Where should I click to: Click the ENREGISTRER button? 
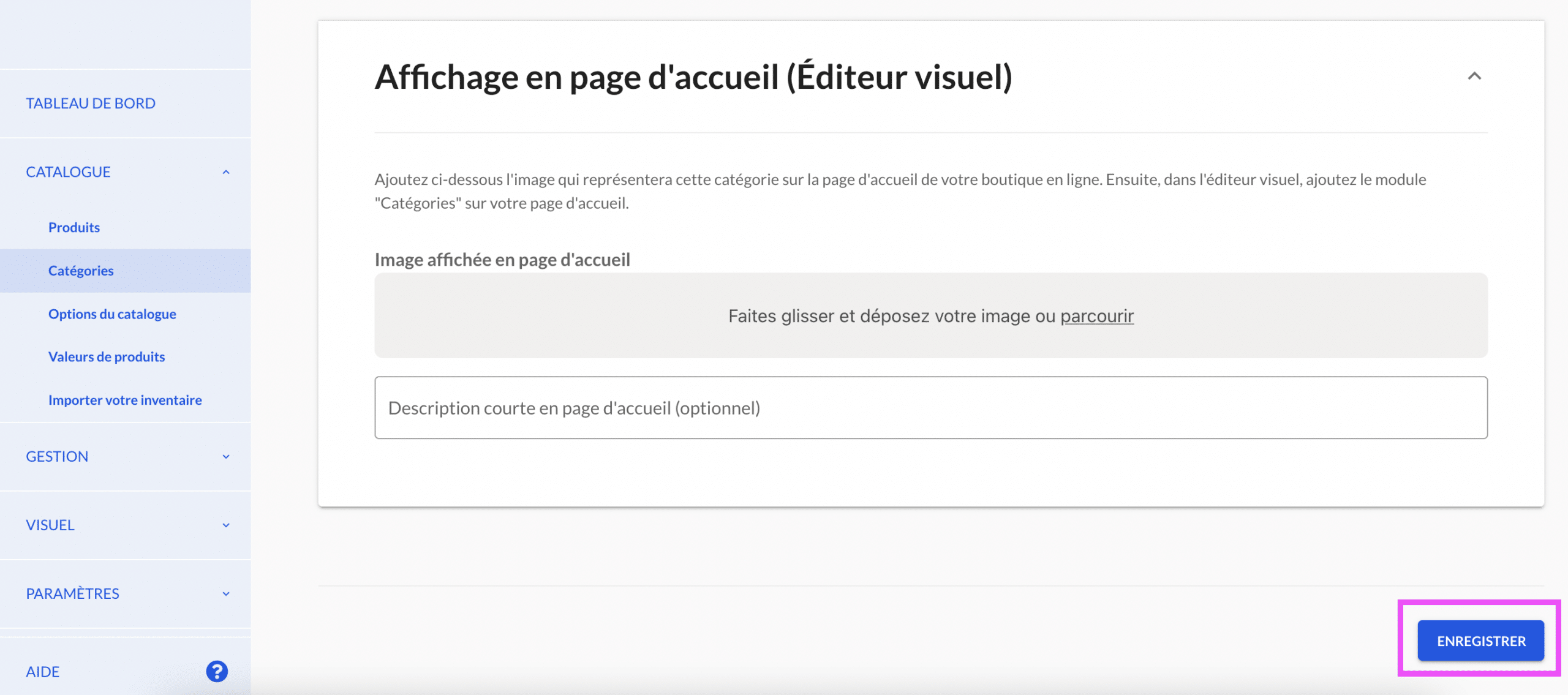coord(1480,641)
